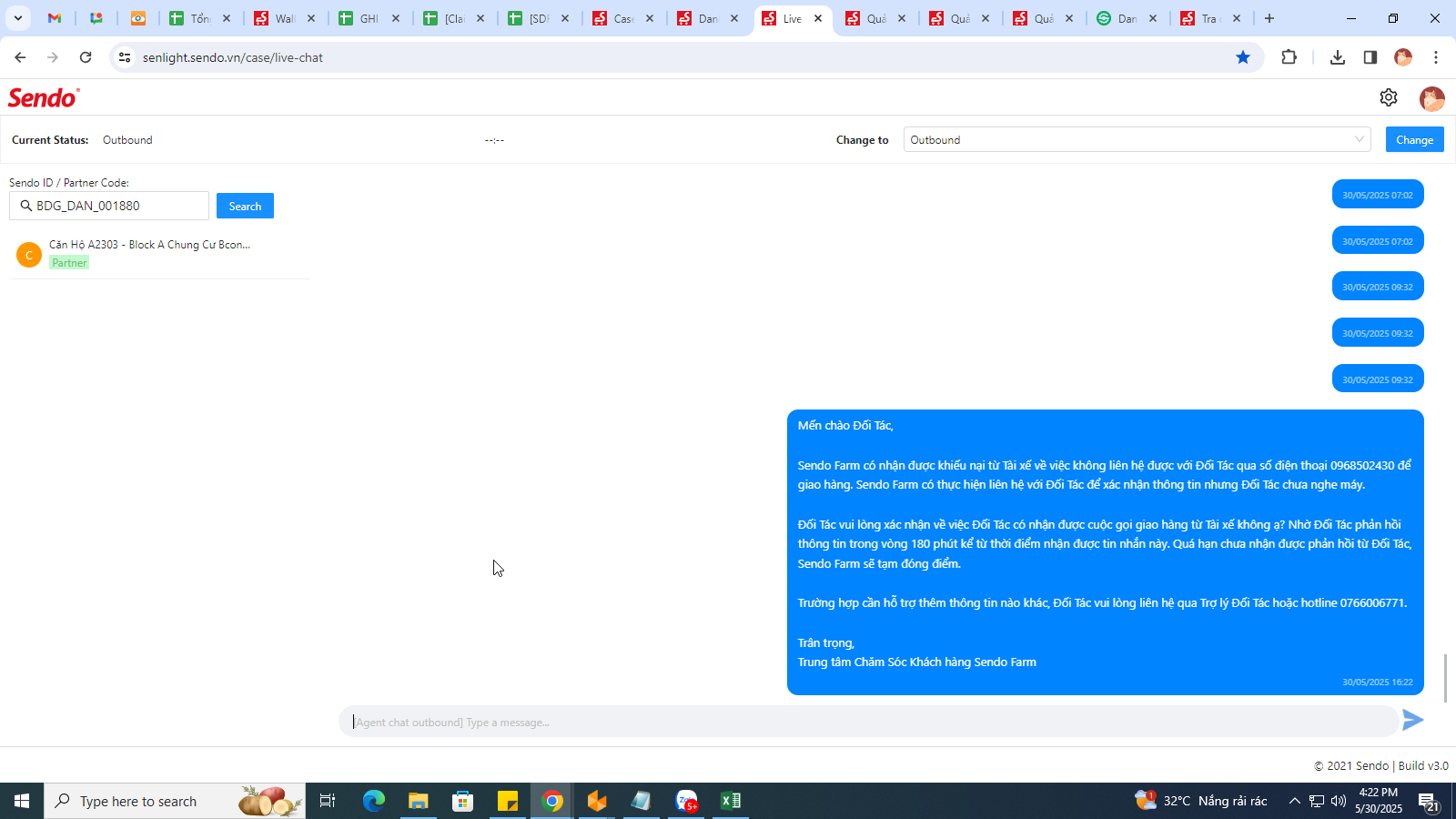Click the Windows taskbar search box

point(175,801)
